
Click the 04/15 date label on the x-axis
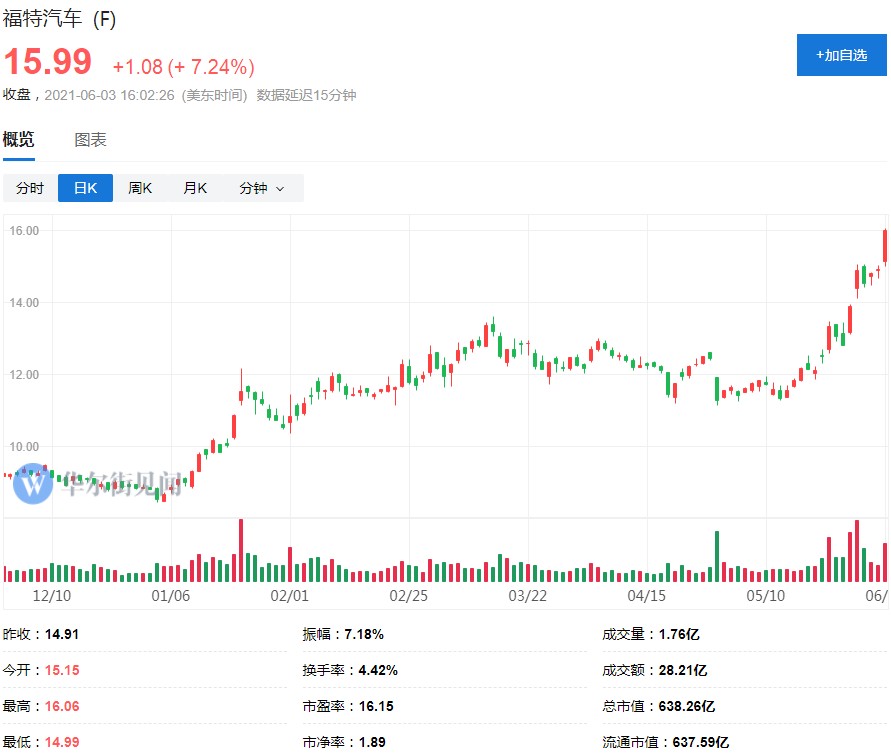click(646, 596)
